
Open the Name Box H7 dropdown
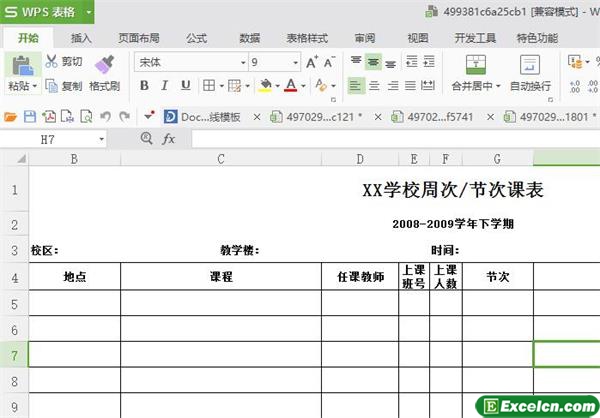pos(101,139)
